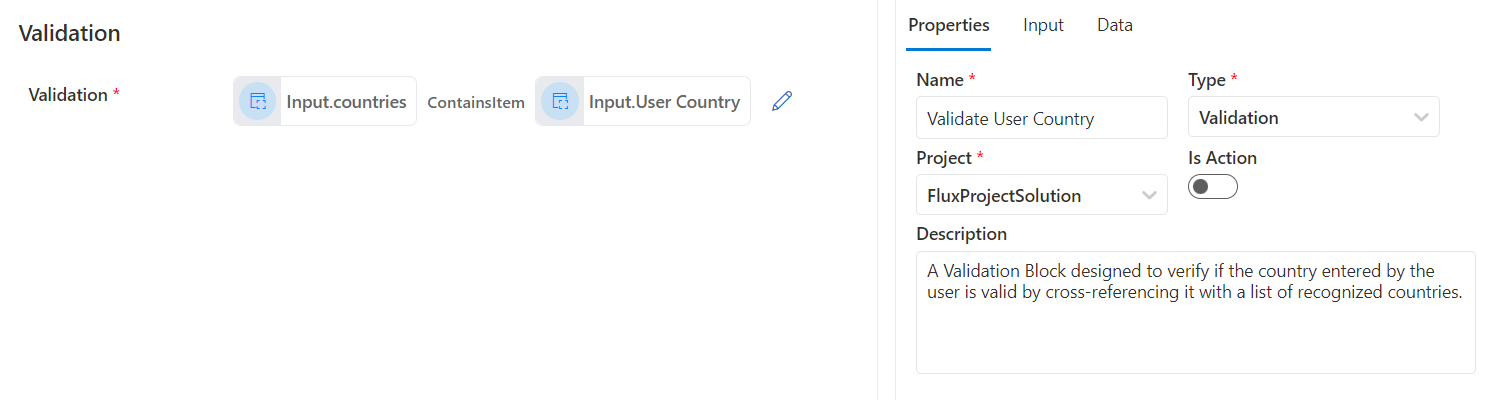Image resolution: width=1491 pixels, height=400 pixels.
Task: Click the Description label above the text area
Action: [x=961, y=234]
